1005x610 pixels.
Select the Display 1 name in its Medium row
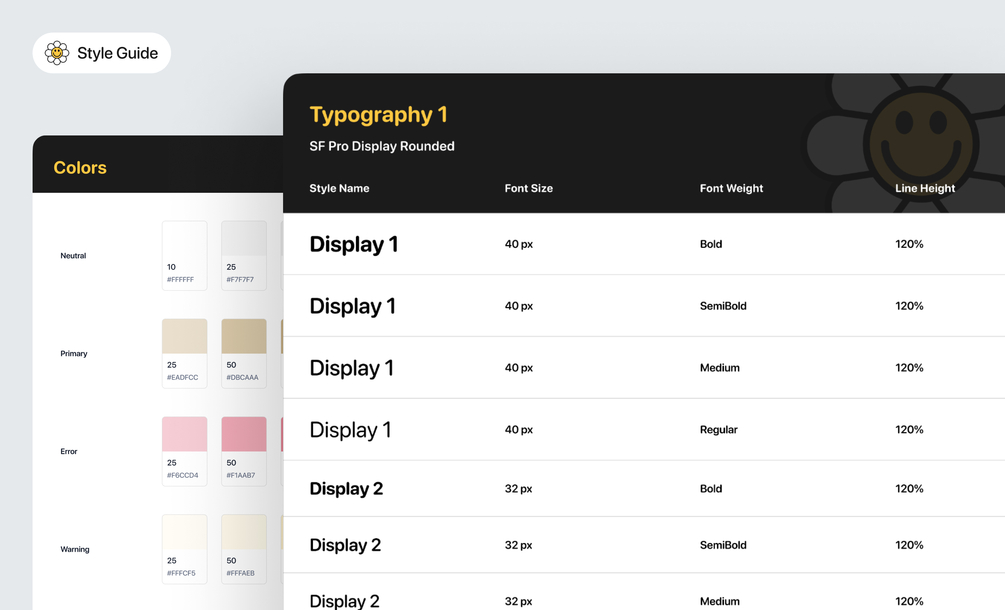(x=351, y=368)
